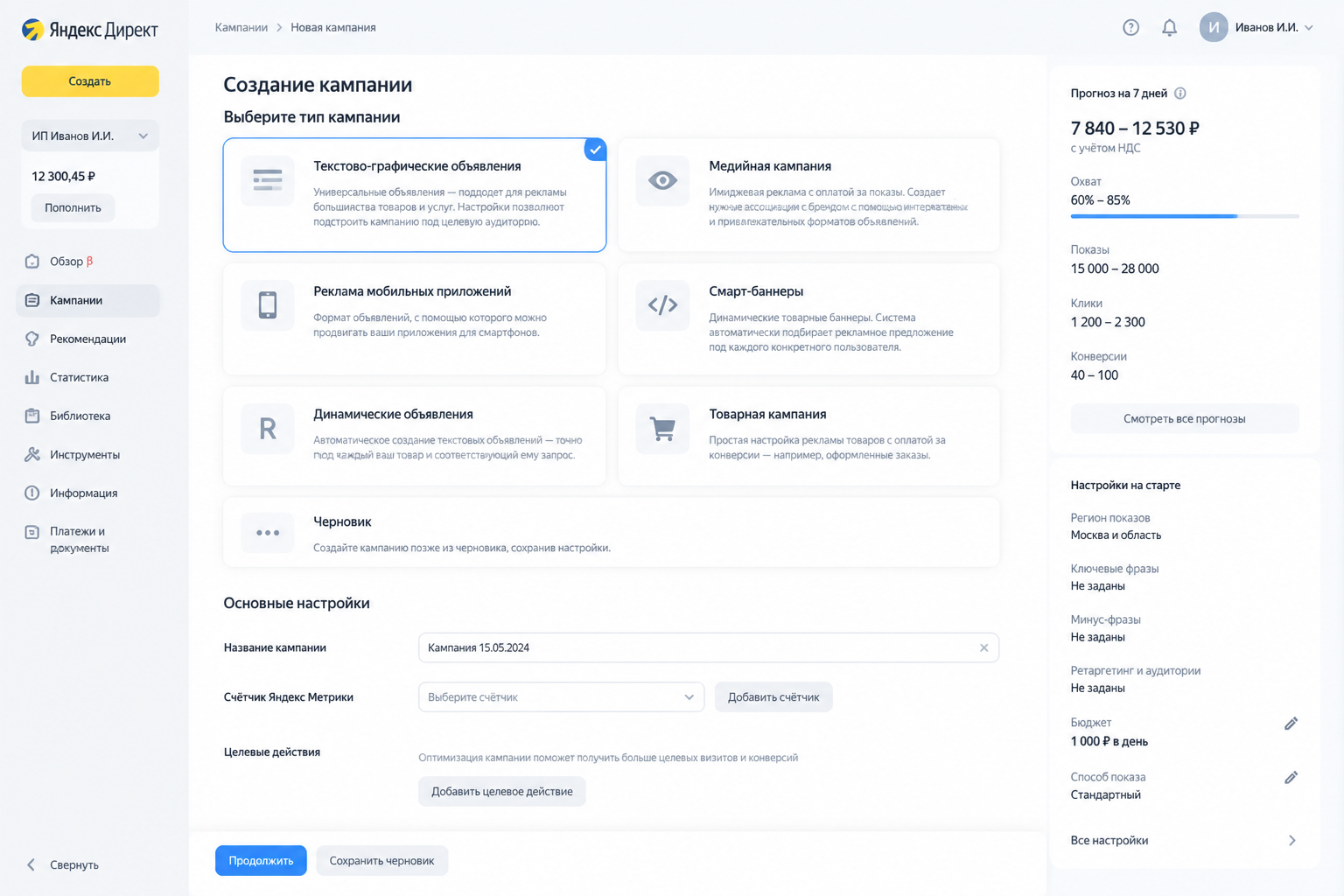Image resolution: width=1344 pixels, height=896 pixels.
Task: Click the Статистика bar chart icon
Action: (x=32, y=377)
